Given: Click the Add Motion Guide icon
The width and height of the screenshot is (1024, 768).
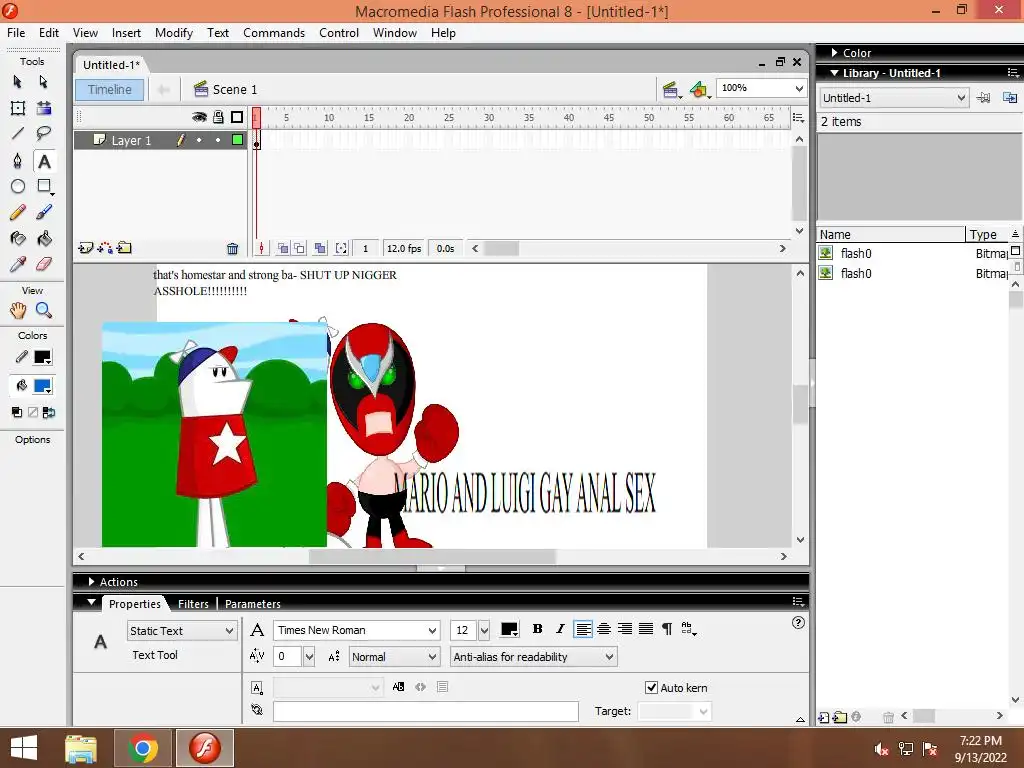Looking at the screenshot, I should point(104,248).
